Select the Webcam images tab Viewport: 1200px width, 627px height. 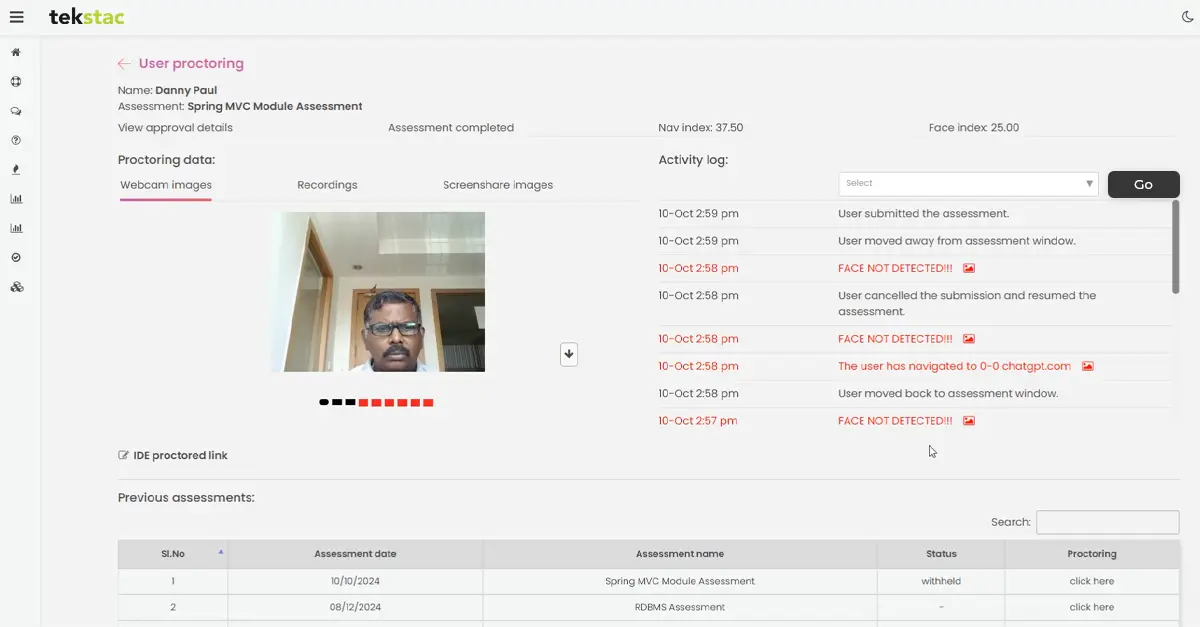(x=166, y=185)
